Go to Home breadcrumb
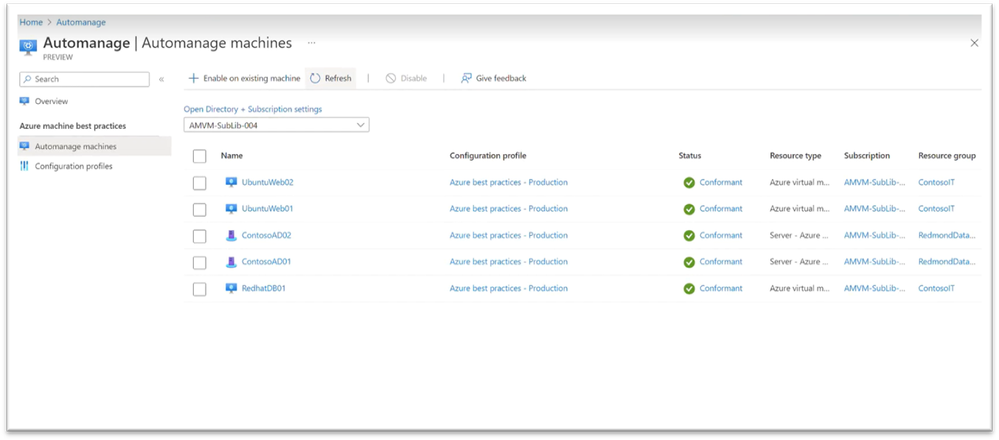 coord(31,22)
